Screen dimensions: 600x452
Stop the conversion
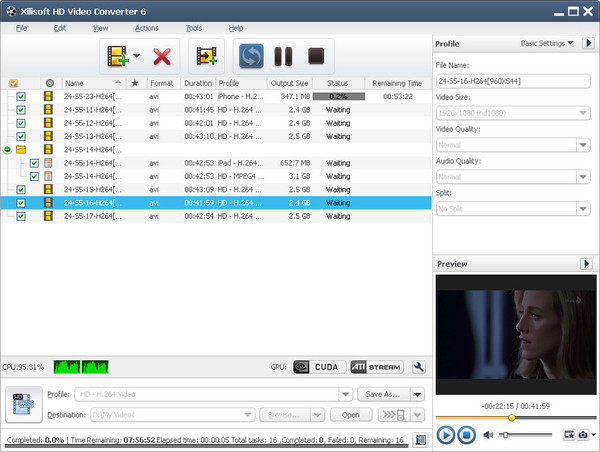click(x=316, y=56)
